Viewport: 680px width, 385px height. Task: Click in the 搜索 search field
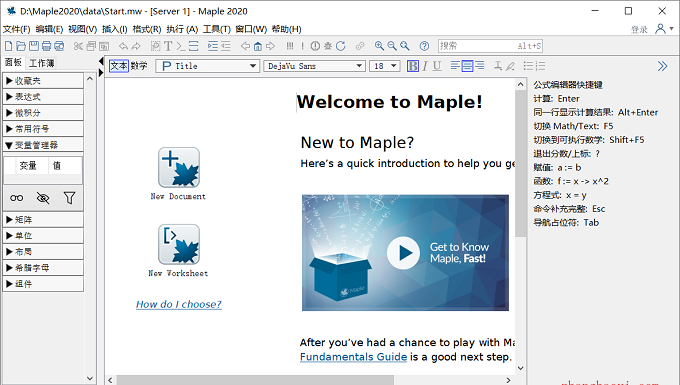[490, 46]
